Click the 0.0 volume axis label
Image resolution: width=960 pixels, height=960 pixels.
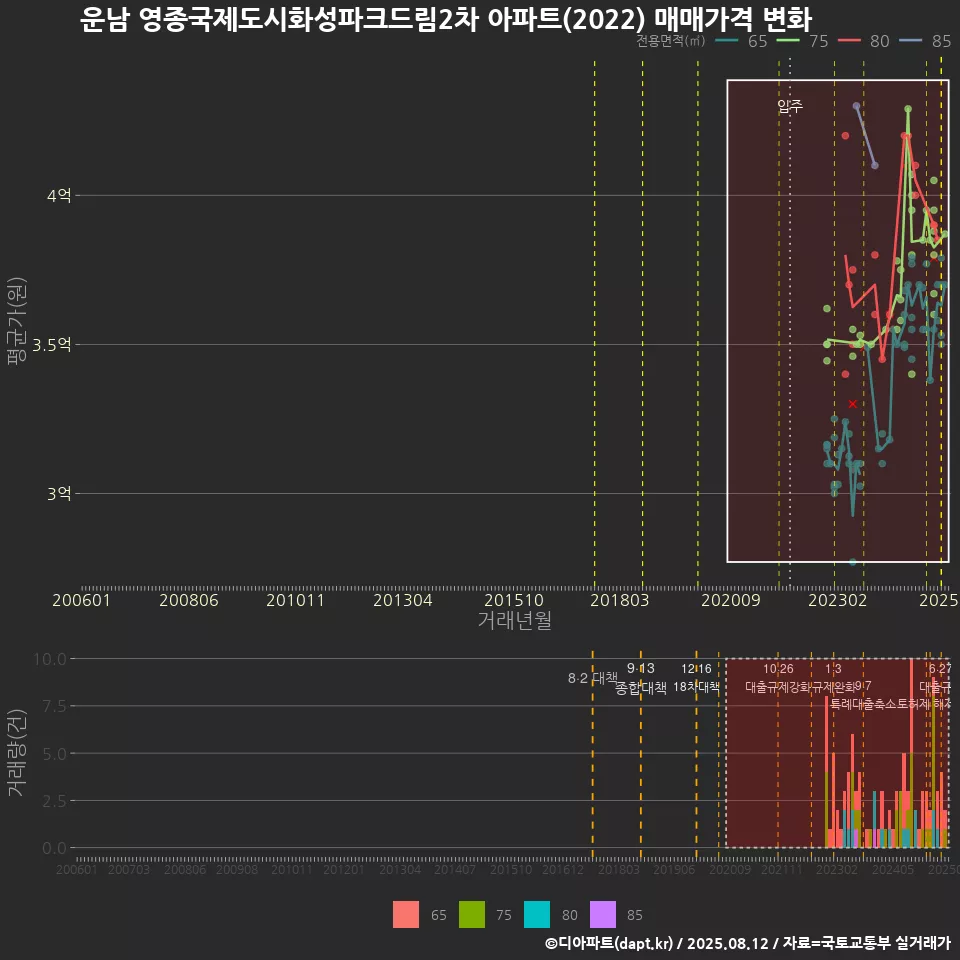pos(54,848)
